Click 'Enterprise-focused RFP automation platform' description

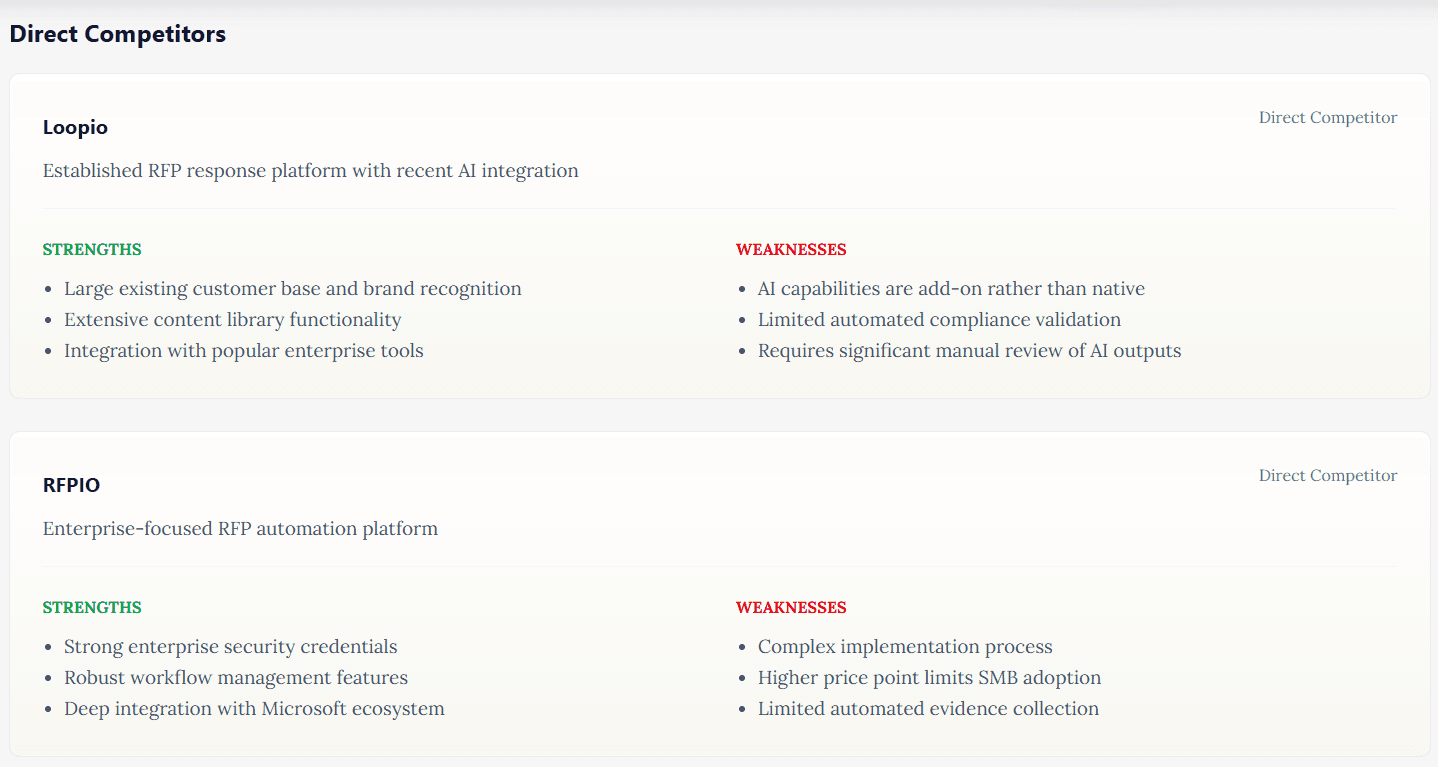coord(240,529)
